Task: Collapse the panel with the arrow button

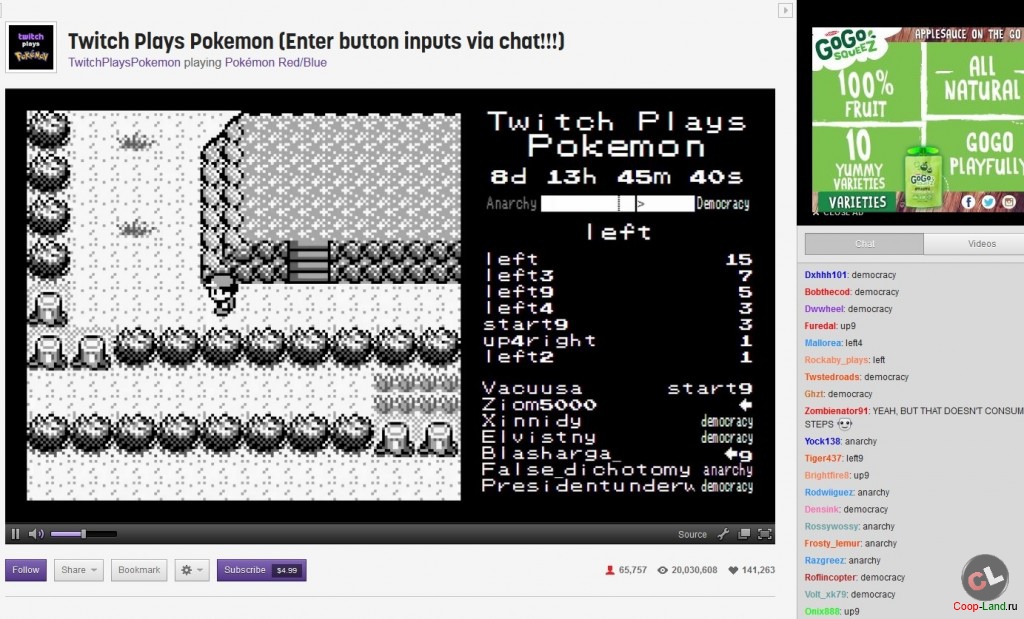Action: [x=785, y=10]
